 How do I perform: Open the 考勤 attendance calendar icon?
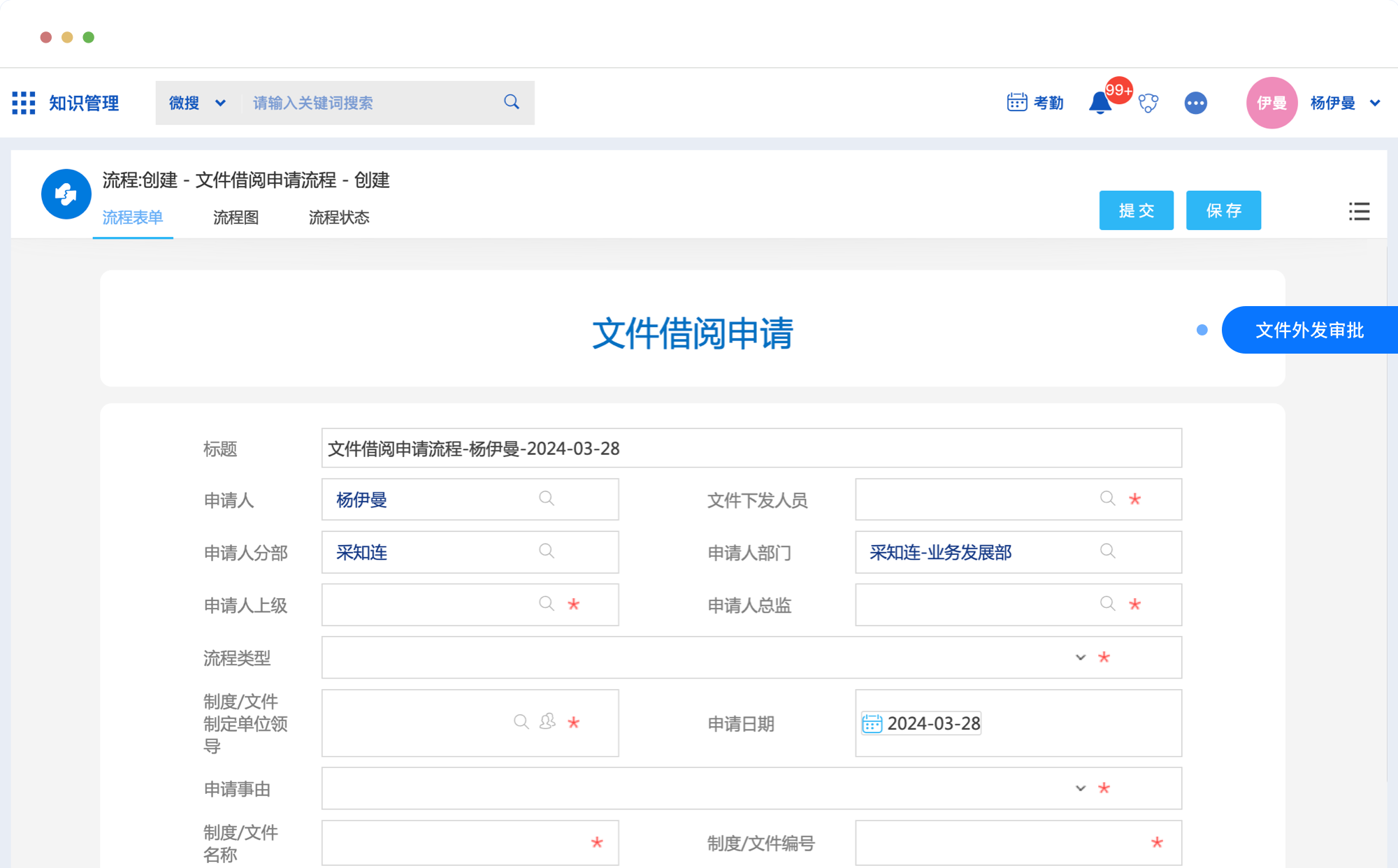tap(1016, 102)
